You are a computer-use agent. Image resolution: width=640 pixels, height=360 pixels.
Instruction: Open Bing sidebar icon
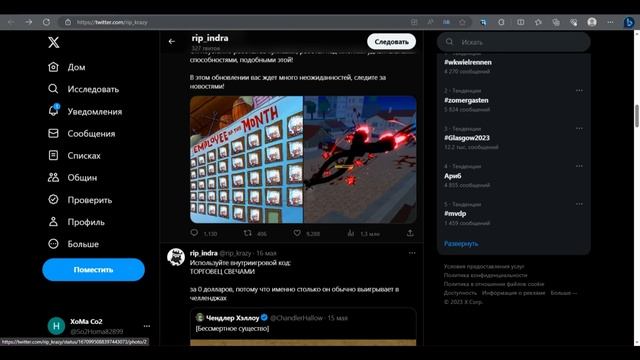pyautogui.click(x=629, y=22)
